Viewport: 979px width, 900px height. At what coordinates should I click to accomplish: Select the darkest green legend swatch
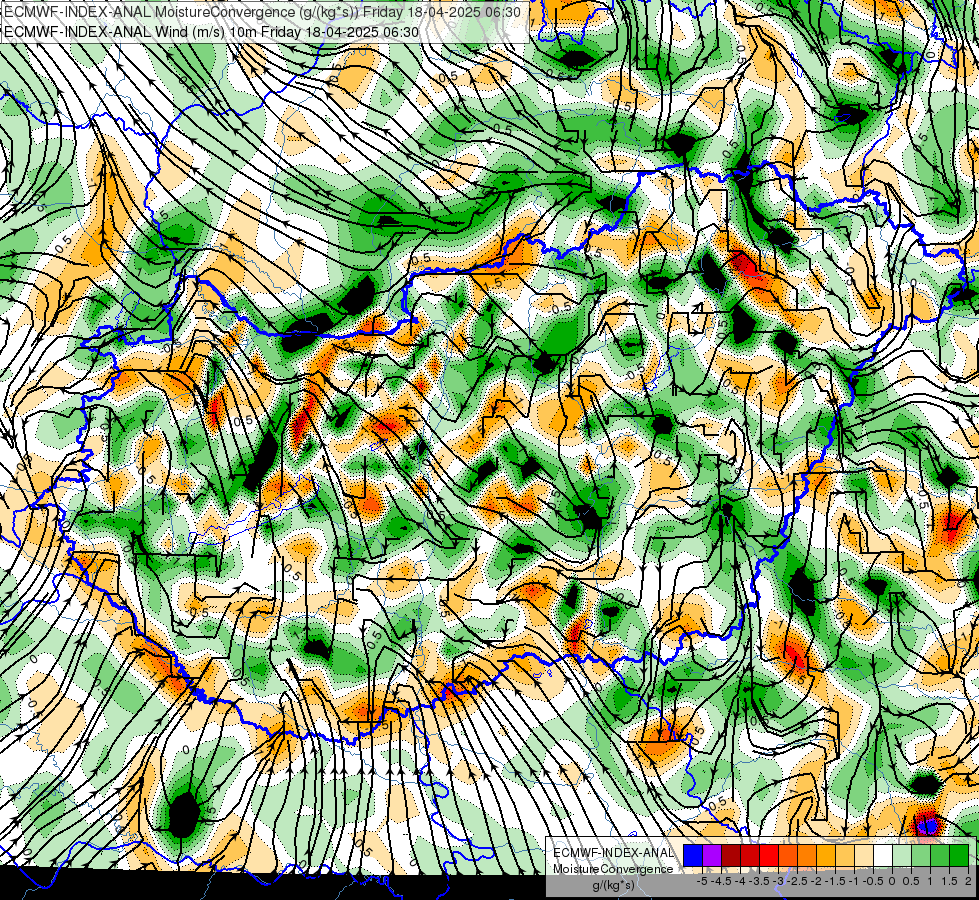coord(959,855)
